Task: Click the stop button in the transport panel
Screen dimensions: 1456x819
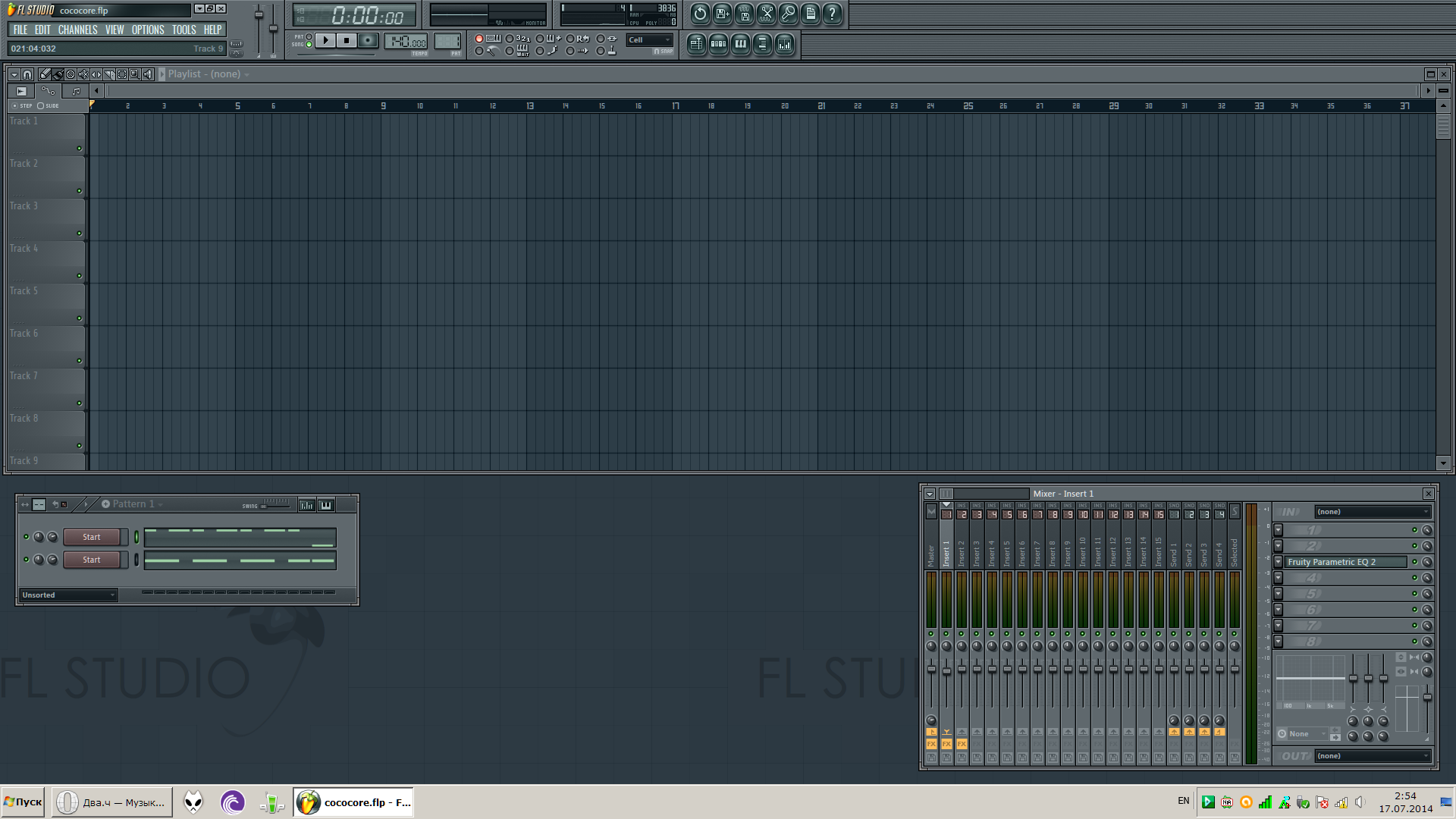Action: coord(347,40)
